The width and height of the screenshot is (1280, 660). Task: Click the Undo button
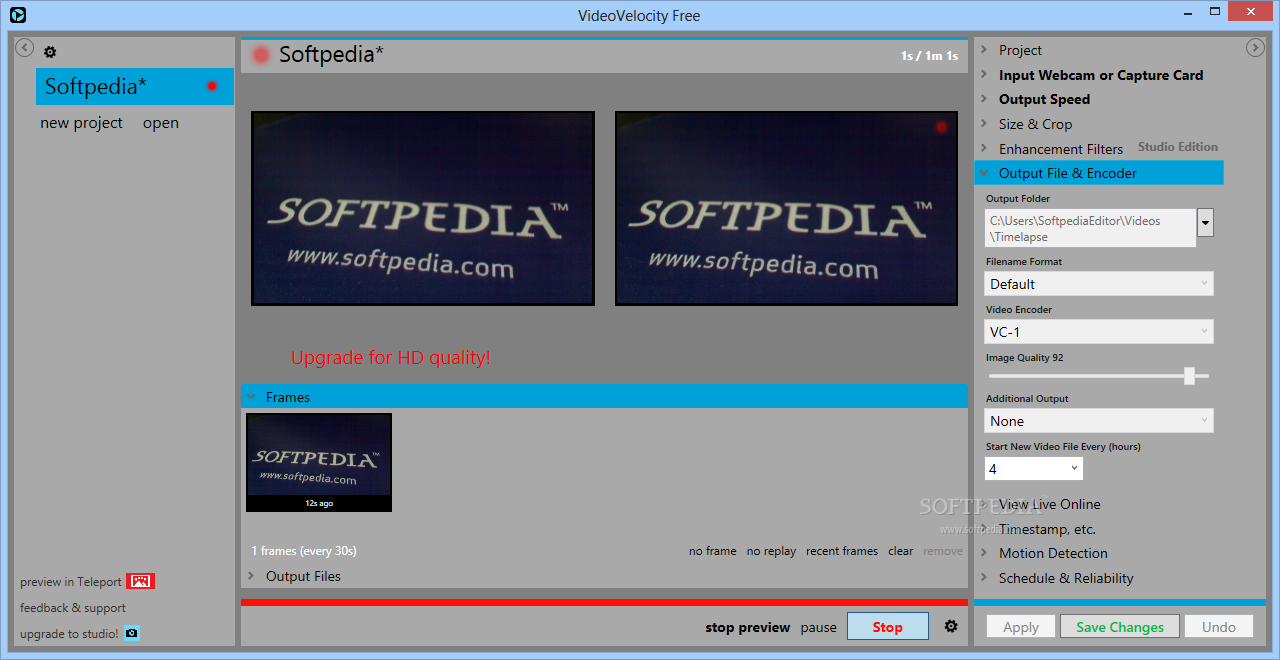click(1219, 627)
